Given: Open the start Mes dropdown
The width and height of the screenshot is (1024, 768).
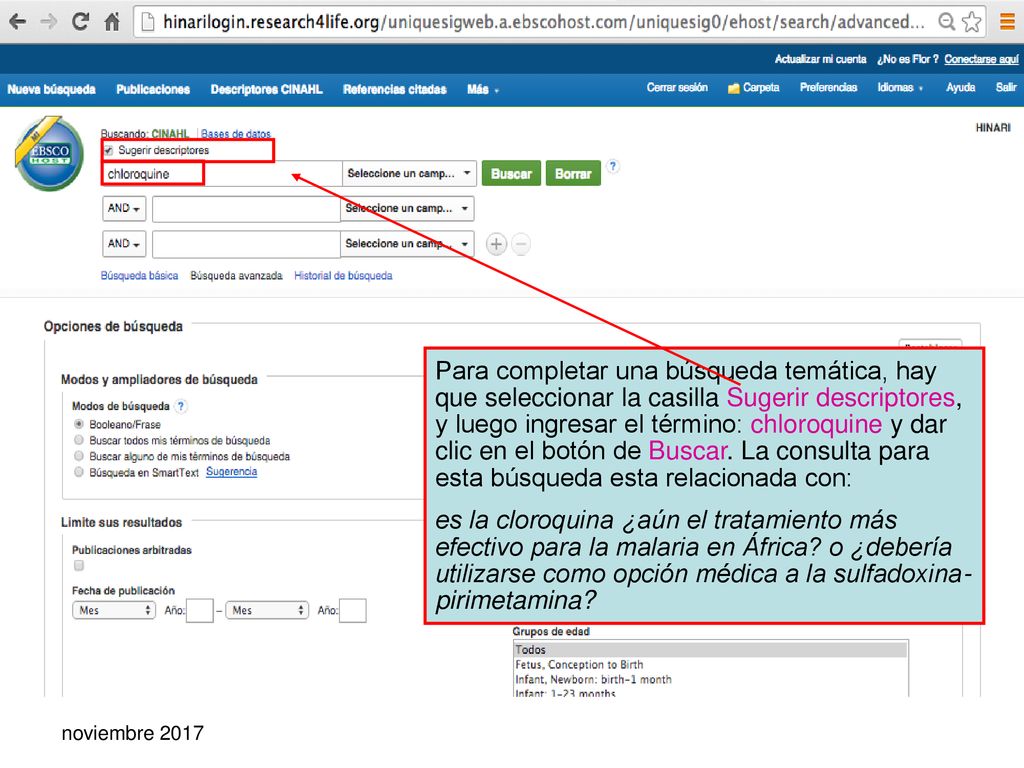Looking at the screenshot, I should [114, 610].
